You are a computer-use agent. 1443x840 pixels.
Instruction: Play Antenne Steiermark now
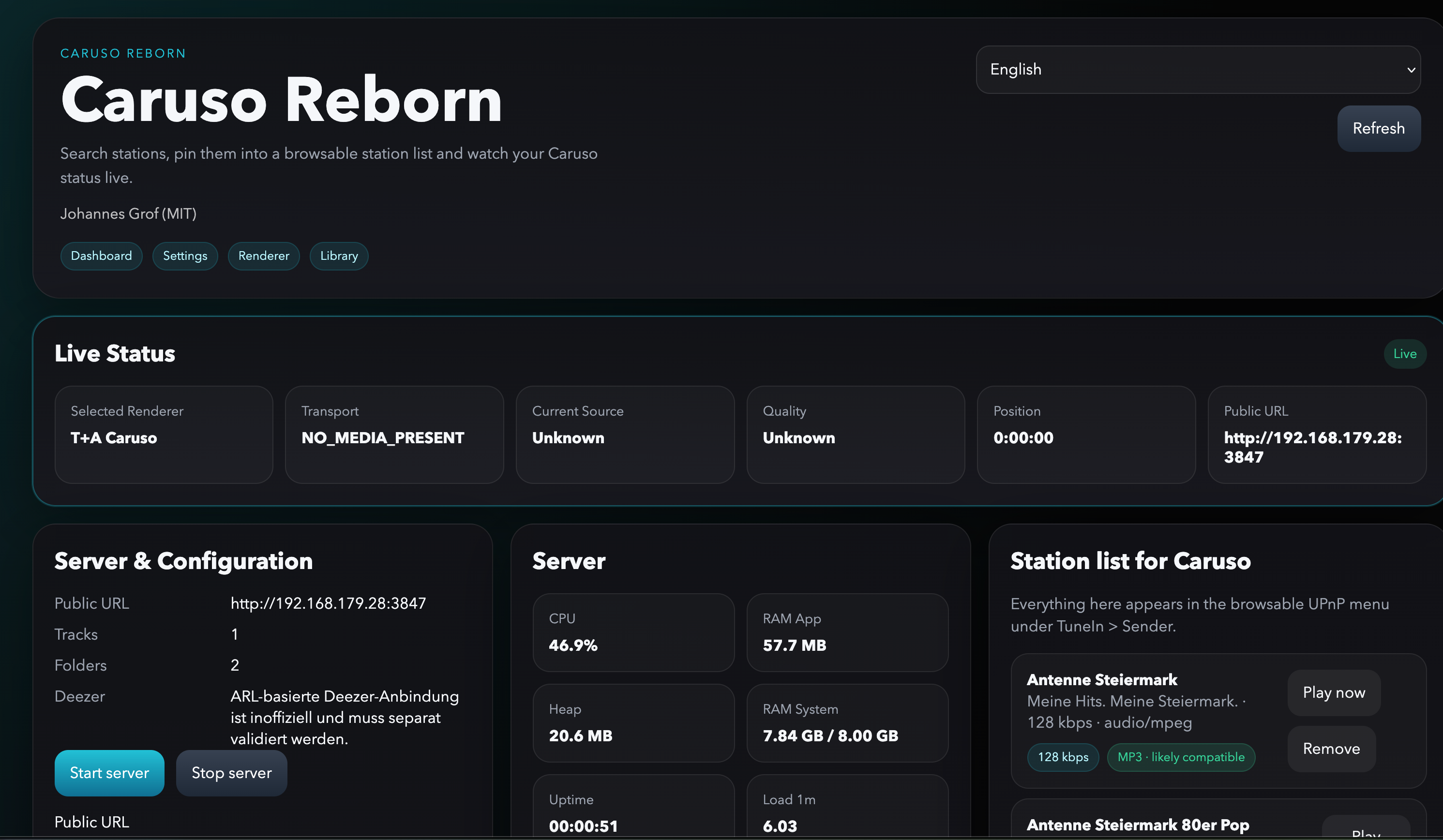(x=1334, y=693)
